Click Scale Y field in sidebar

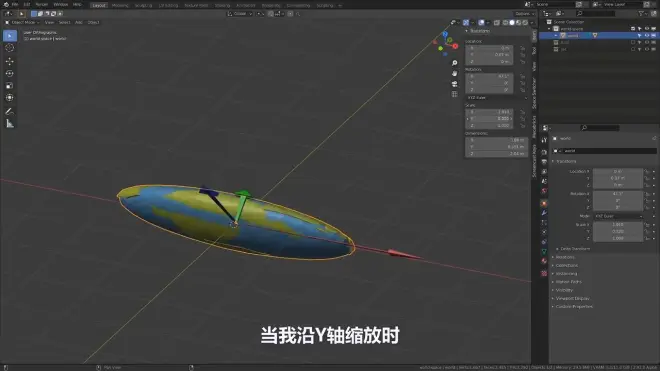click(489, 119)
